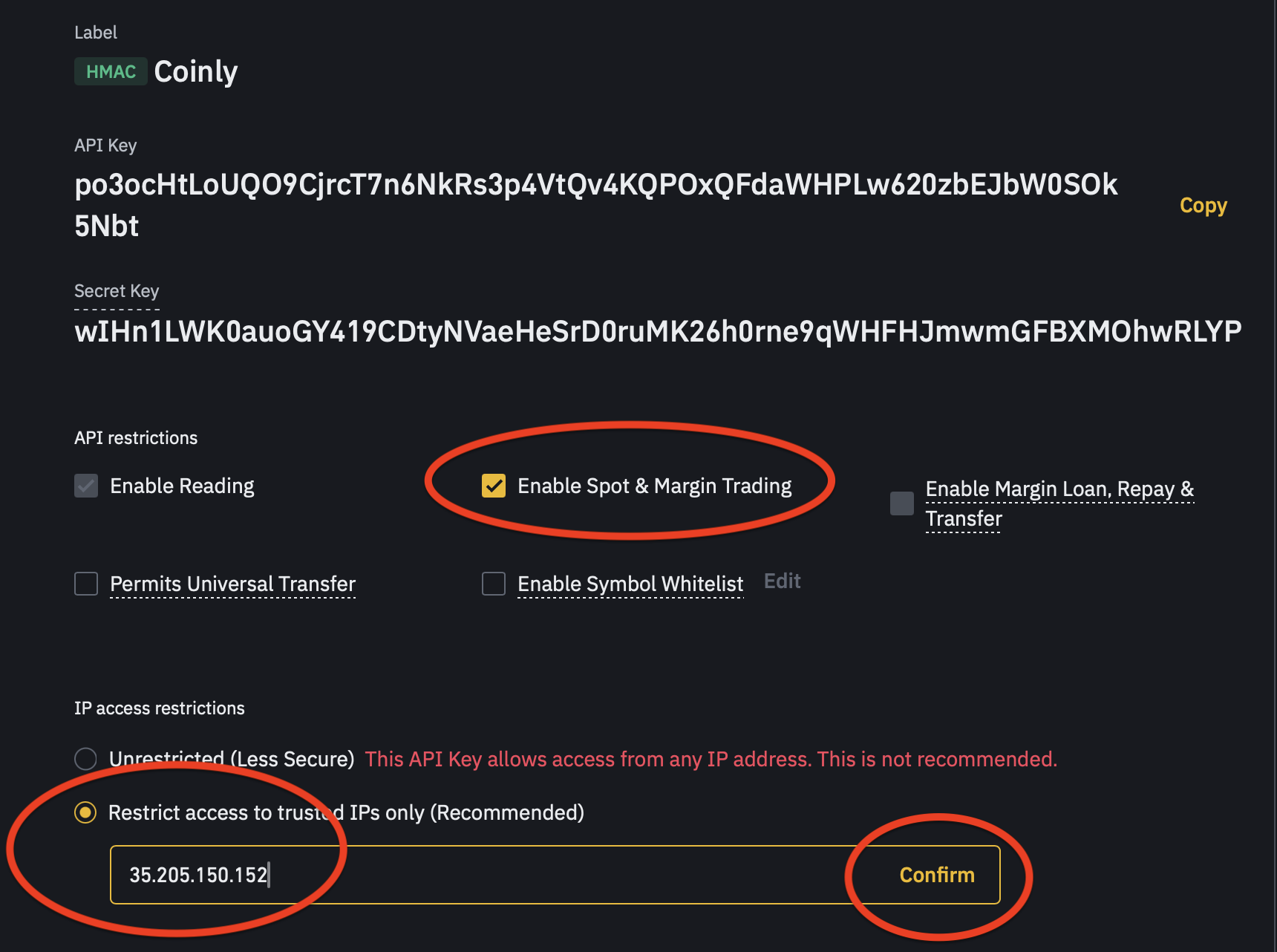Confirm the trusted IP address

(x=936, y=875)
